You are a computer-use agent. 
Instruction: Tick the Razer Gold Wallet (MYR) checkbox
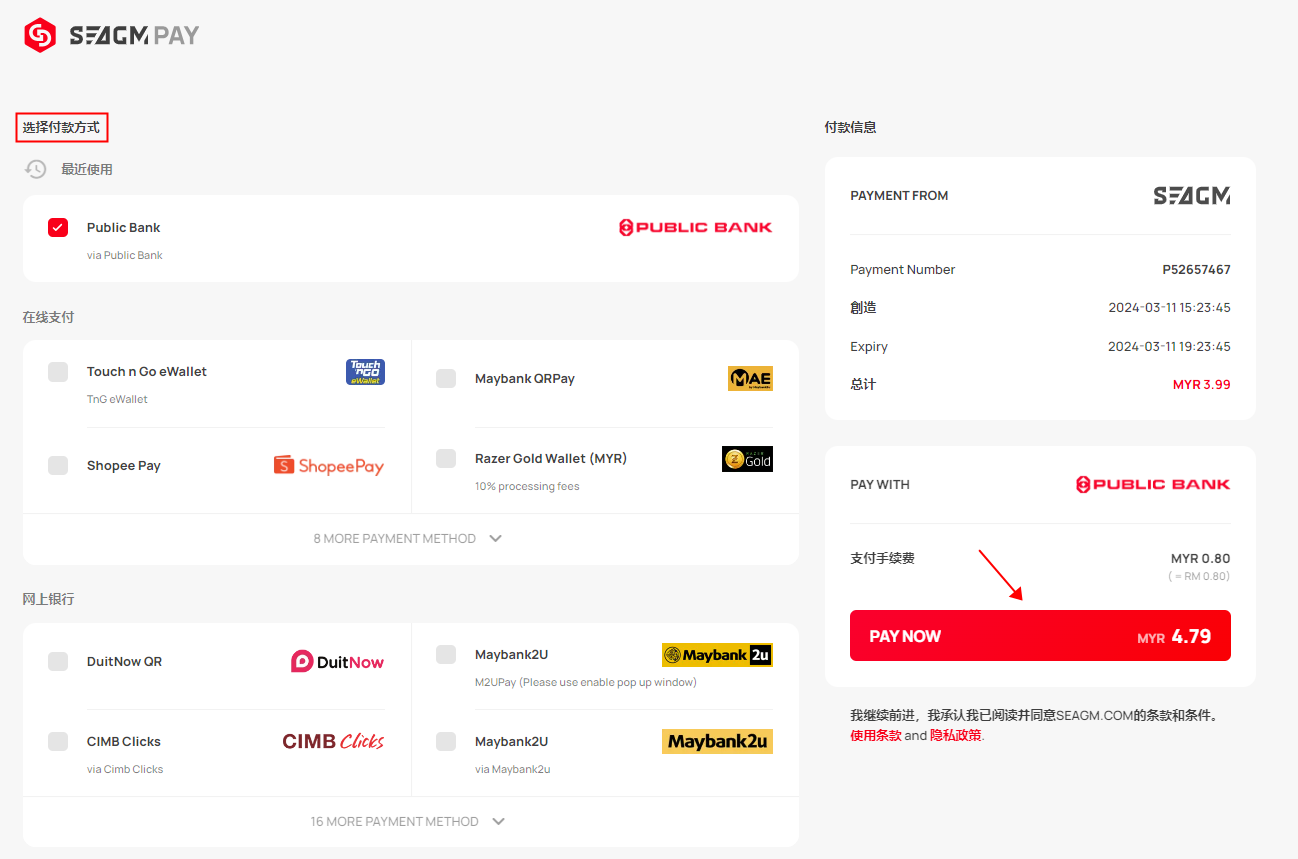[x=446, y=458]
